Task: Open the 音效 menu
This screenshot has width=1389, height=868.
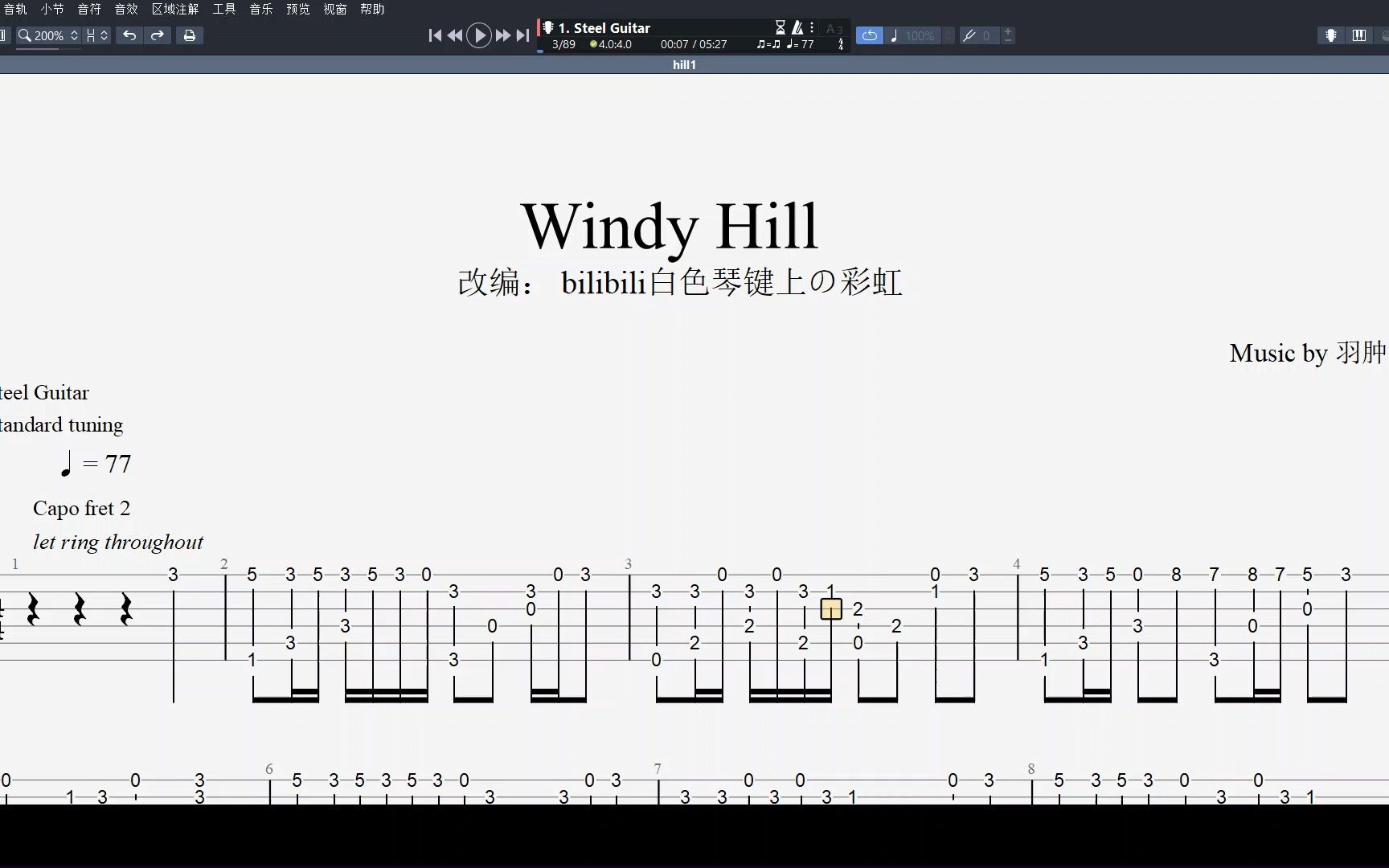Action: click(x=126, y=9)
